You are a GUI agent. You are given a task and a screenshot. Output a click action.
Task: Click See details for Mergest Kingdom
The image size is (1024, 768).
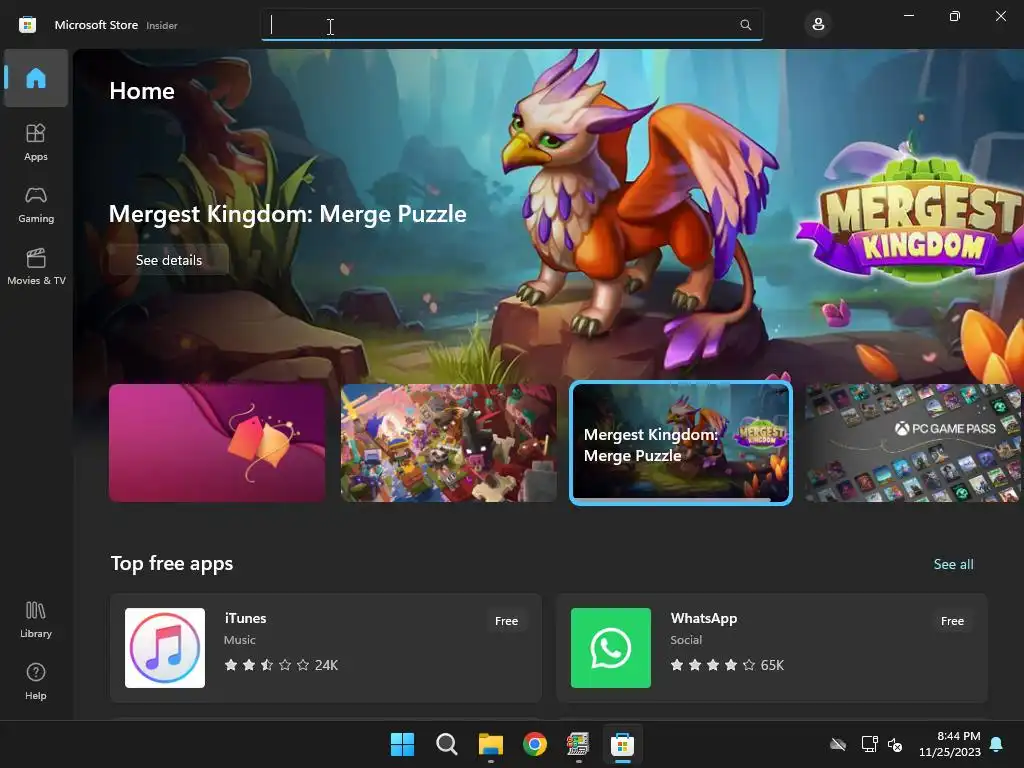point(168,260)
